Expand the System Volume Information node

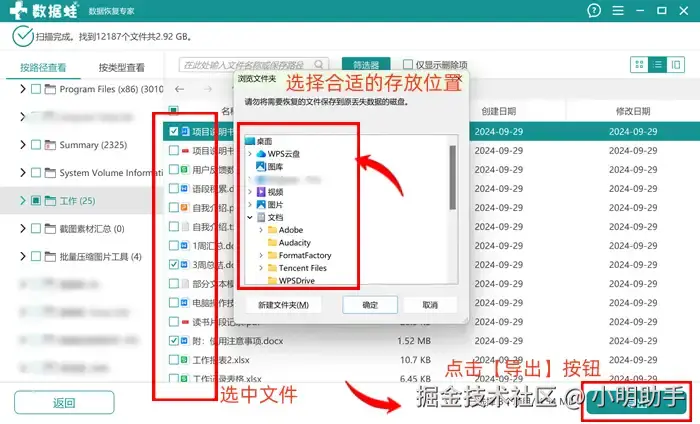click(x=22, y=173)
